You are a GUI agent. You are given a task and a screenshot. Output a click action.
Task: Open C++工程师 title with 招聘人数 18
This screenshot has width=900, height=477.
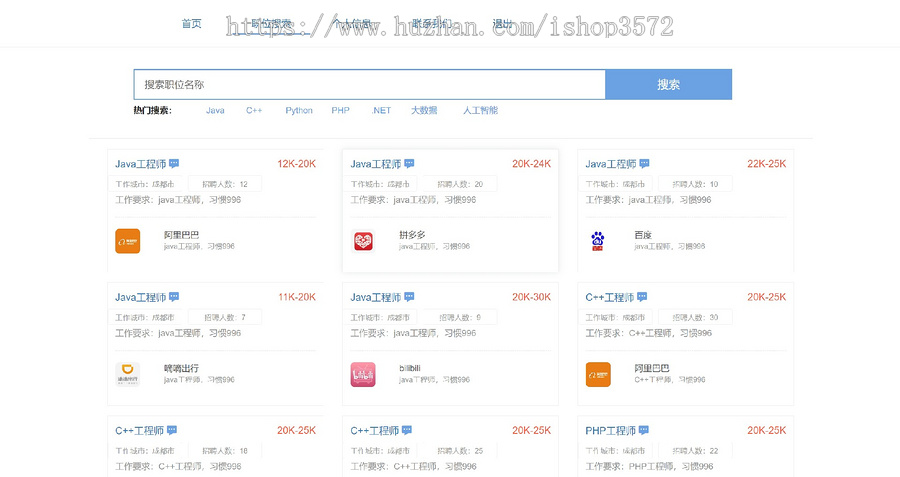(139, 431)
